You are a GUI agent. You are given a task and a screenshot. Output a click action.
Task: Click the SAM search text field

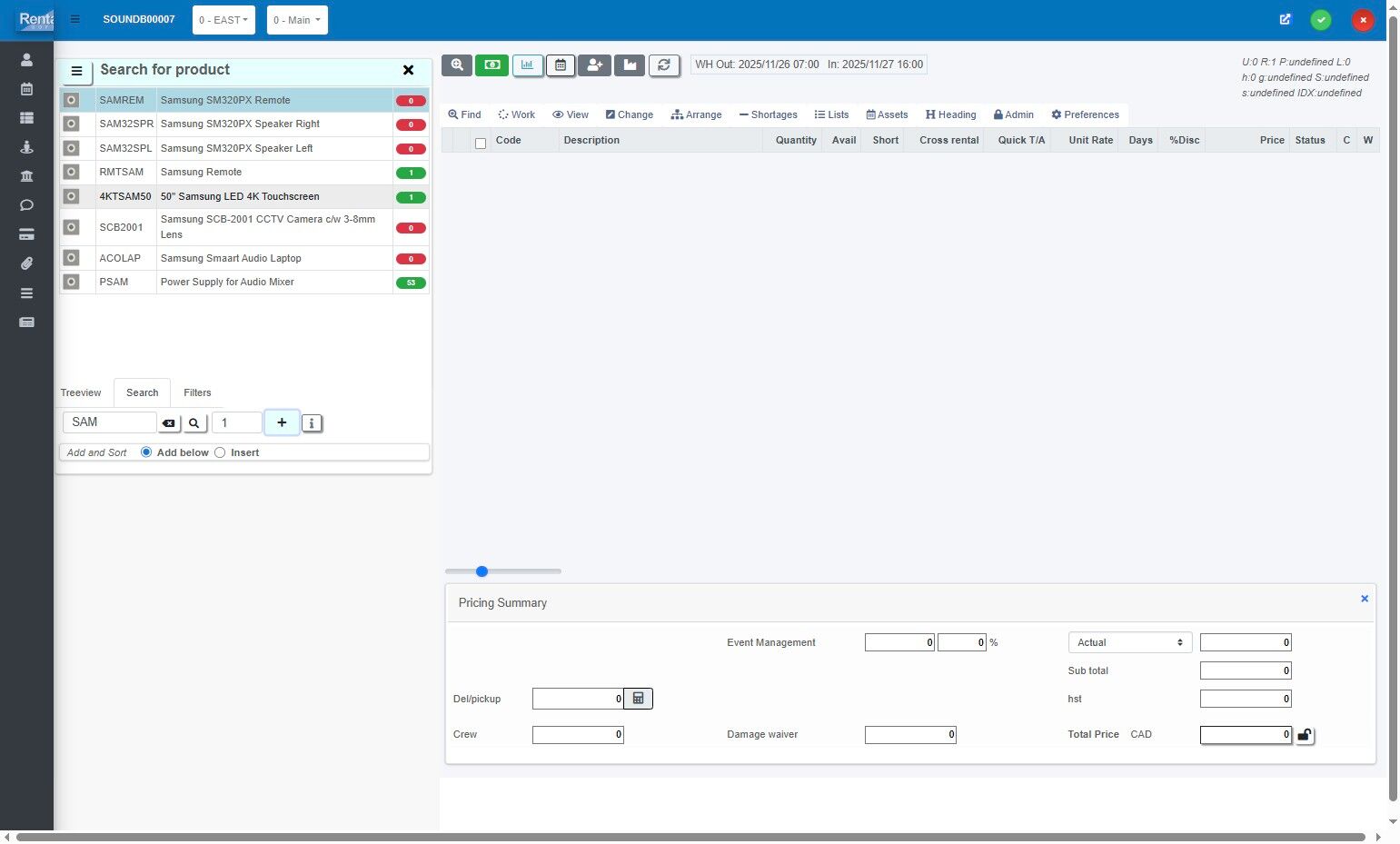click(110, 422)
